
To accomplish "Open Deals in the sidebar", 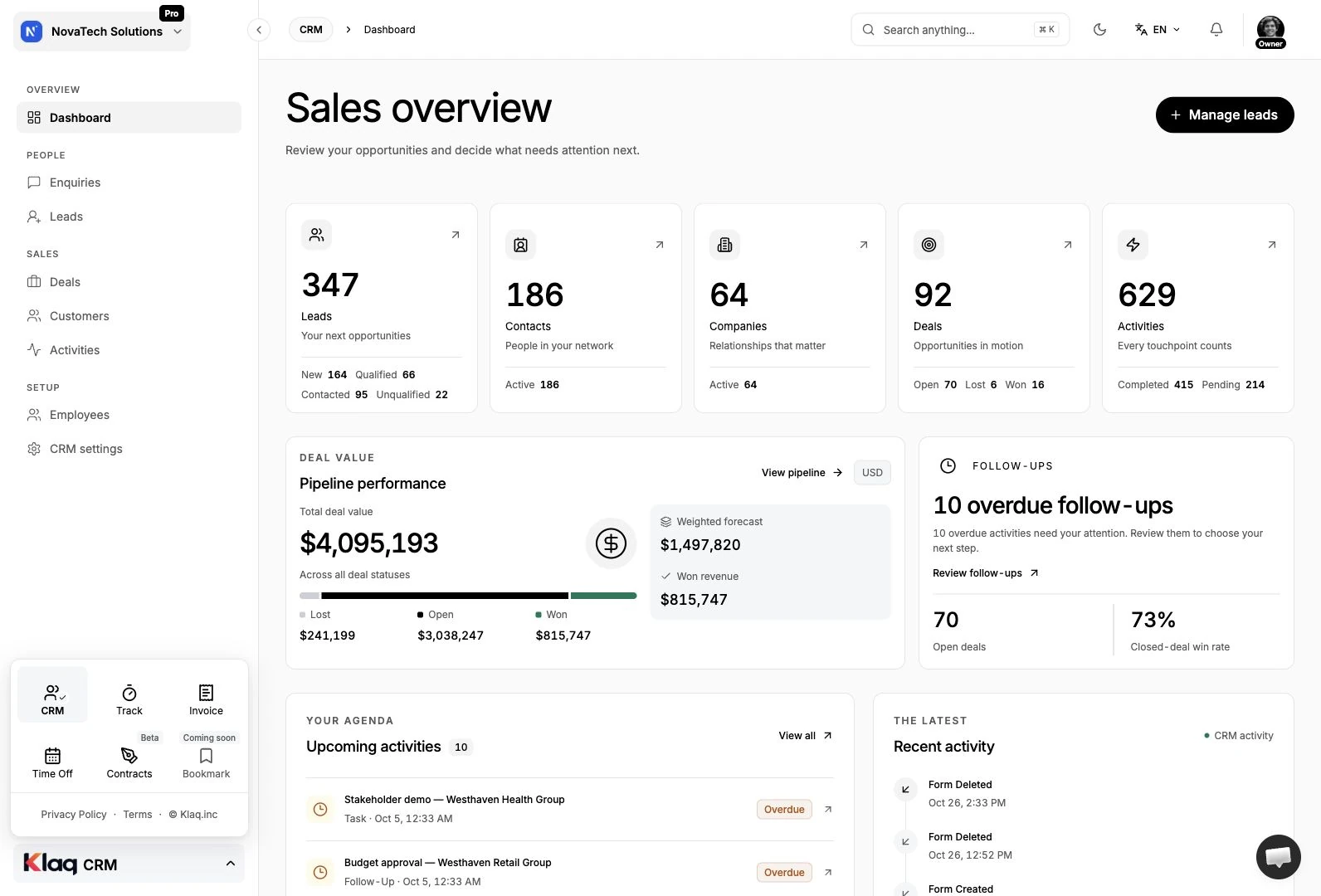I will click(129, 282).
